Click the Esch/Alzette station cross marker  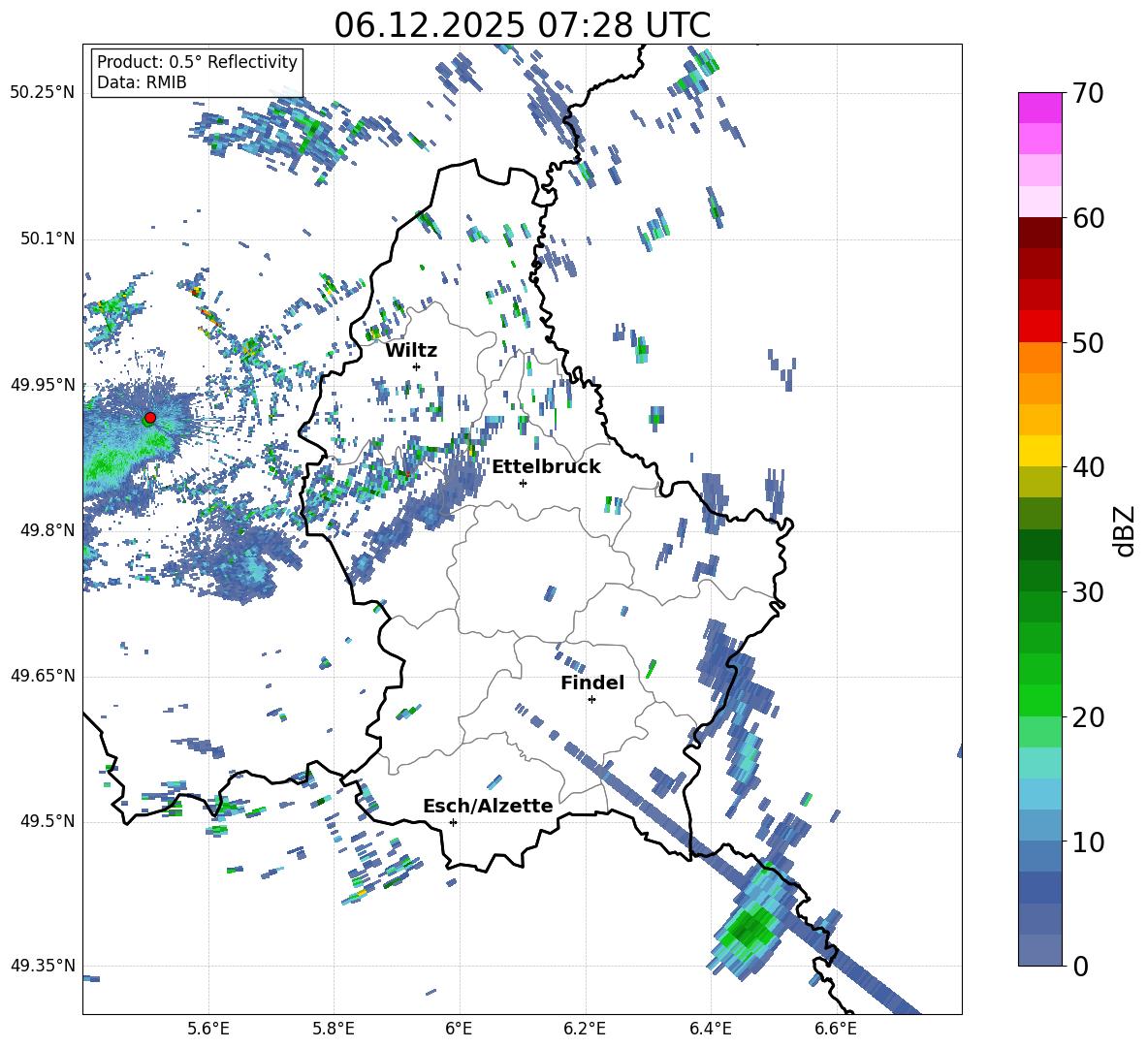pos(453,822)
